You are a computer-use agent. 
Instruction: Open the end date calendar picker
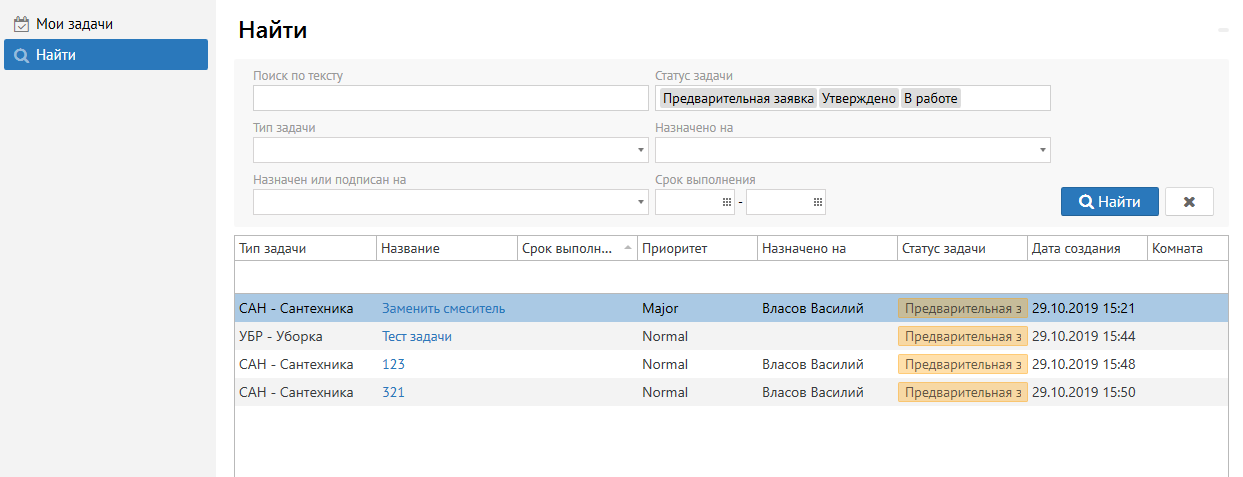pos(817,202)
